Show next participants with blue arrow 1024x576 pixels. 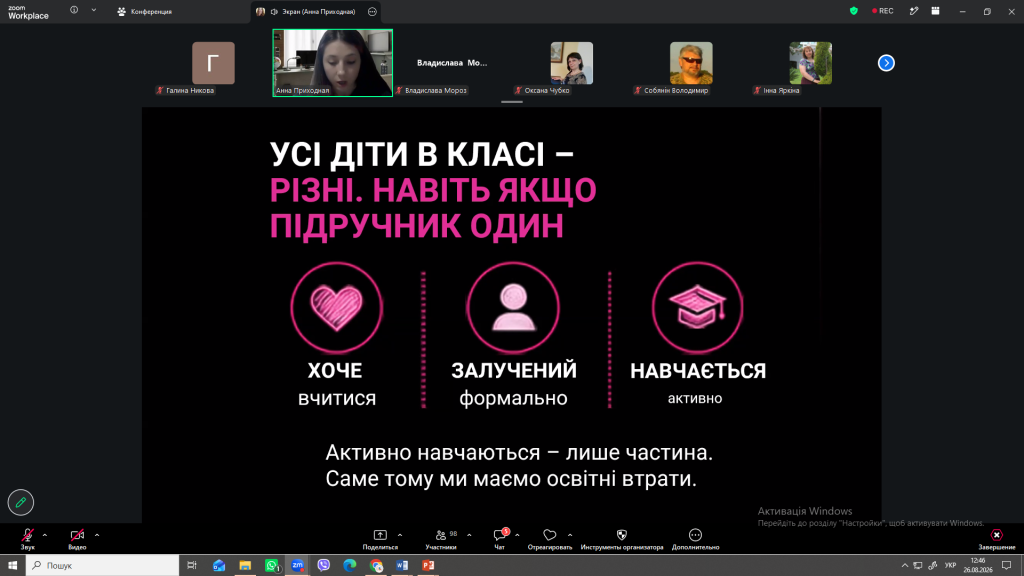[886, 63]
